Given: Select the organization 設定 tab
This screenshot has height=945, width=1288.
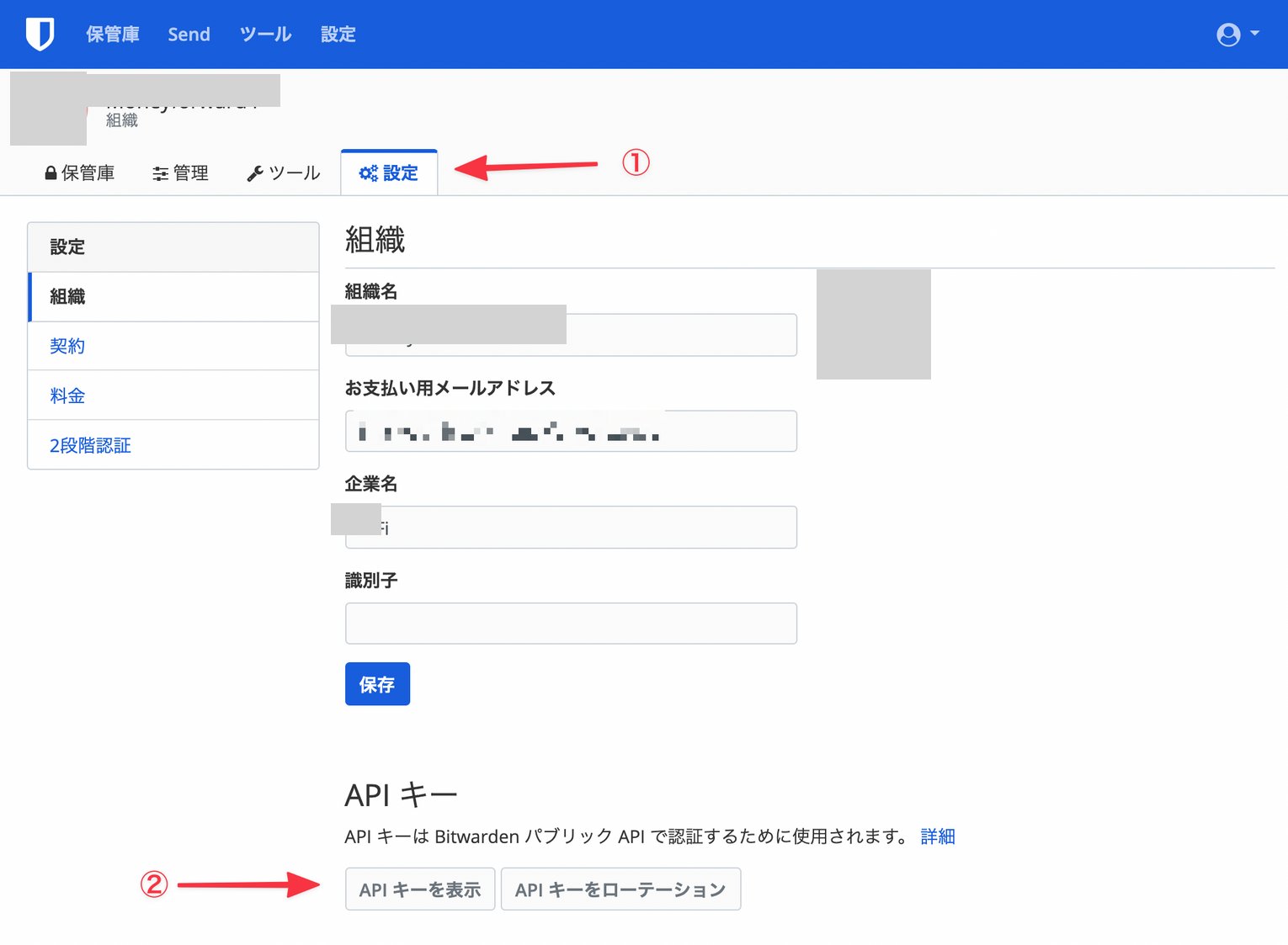Looking at the screenshot, I should [x=389, y=173].
